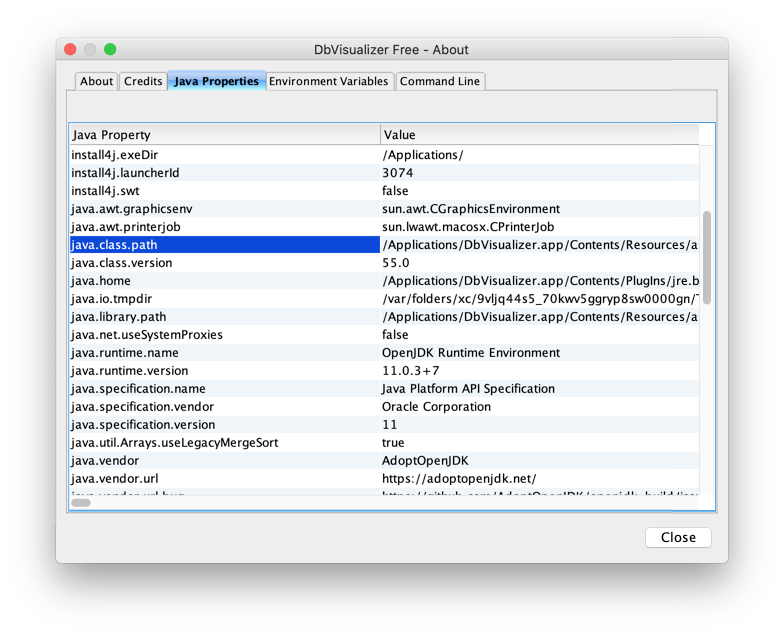Sort by the Value column header
Image resolution: width=784 pixels, height=637 pixels.
click(x=538, y=135)
